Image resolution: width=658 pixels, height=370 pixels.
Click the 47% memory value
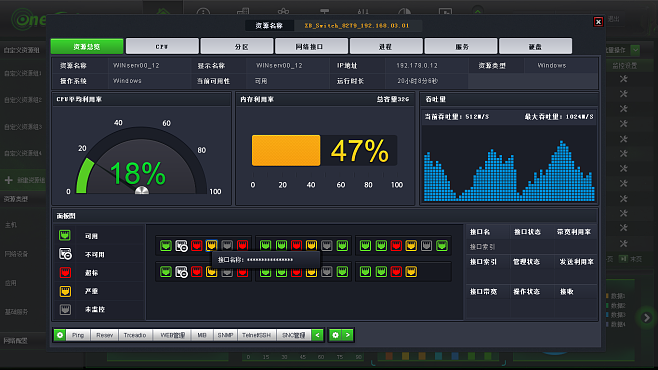pyautogui.click(x=360, y=151)
